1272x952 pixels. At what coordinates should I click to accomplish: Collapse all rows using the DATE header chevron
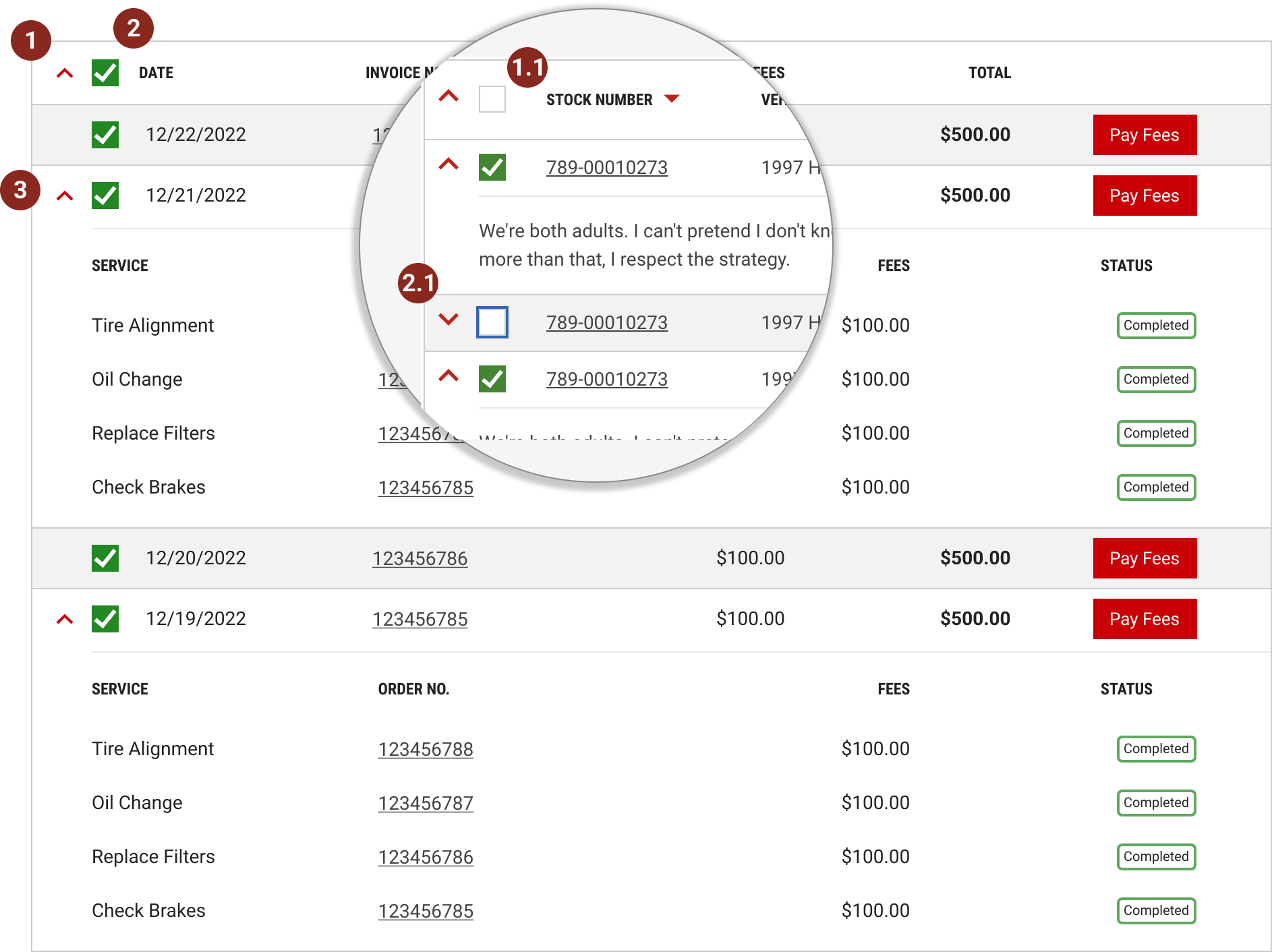point(65,73)
